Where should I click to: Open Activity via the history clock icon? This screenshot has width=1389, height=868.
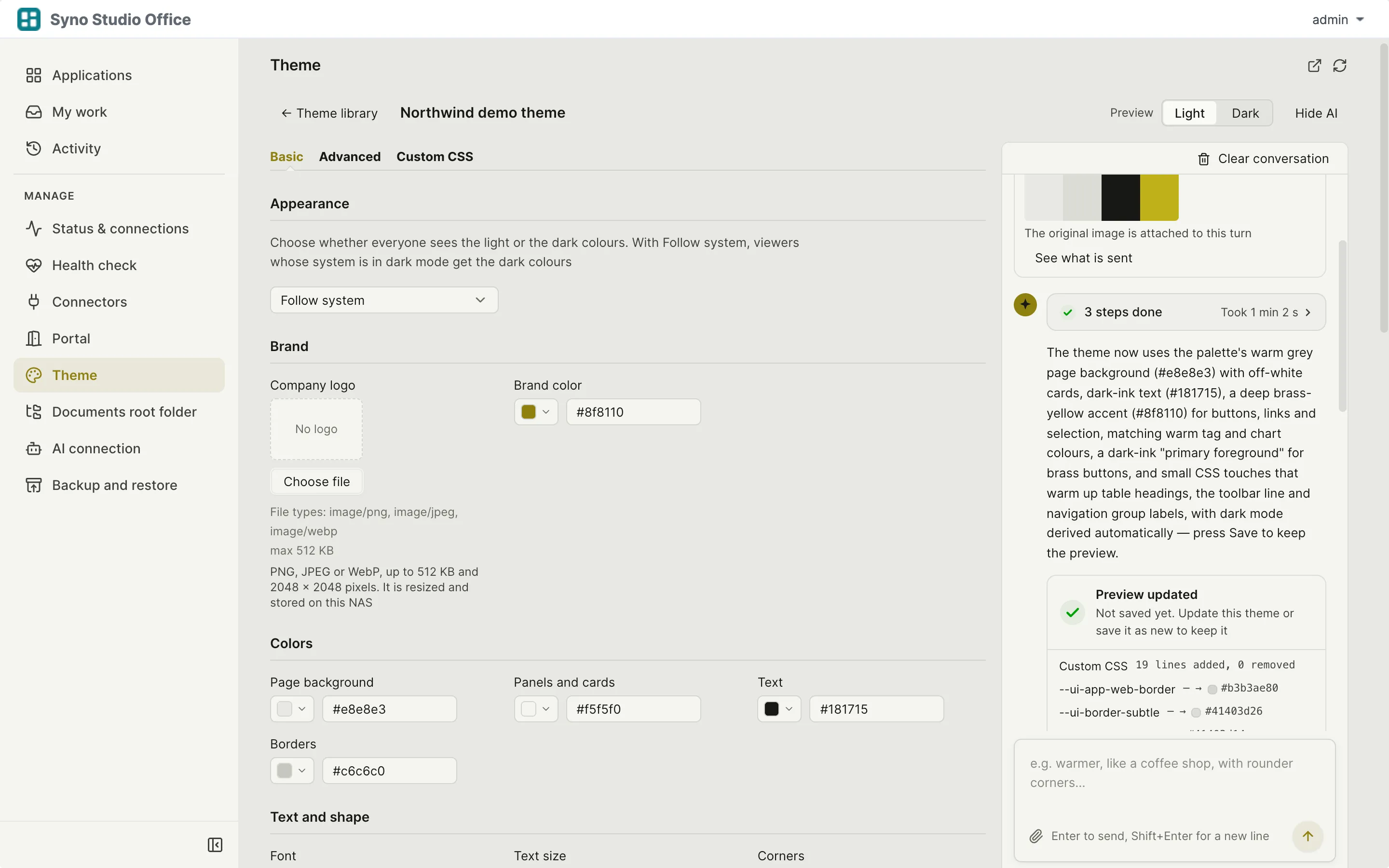34,149
